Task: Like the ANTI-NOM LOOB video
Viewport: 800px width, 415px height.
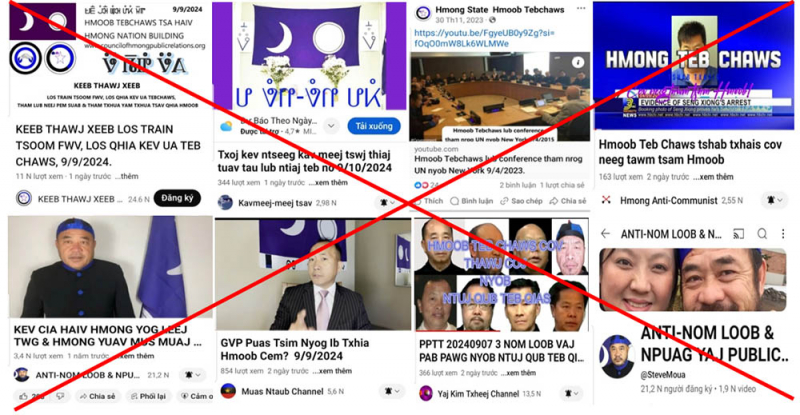Action: 30,396
